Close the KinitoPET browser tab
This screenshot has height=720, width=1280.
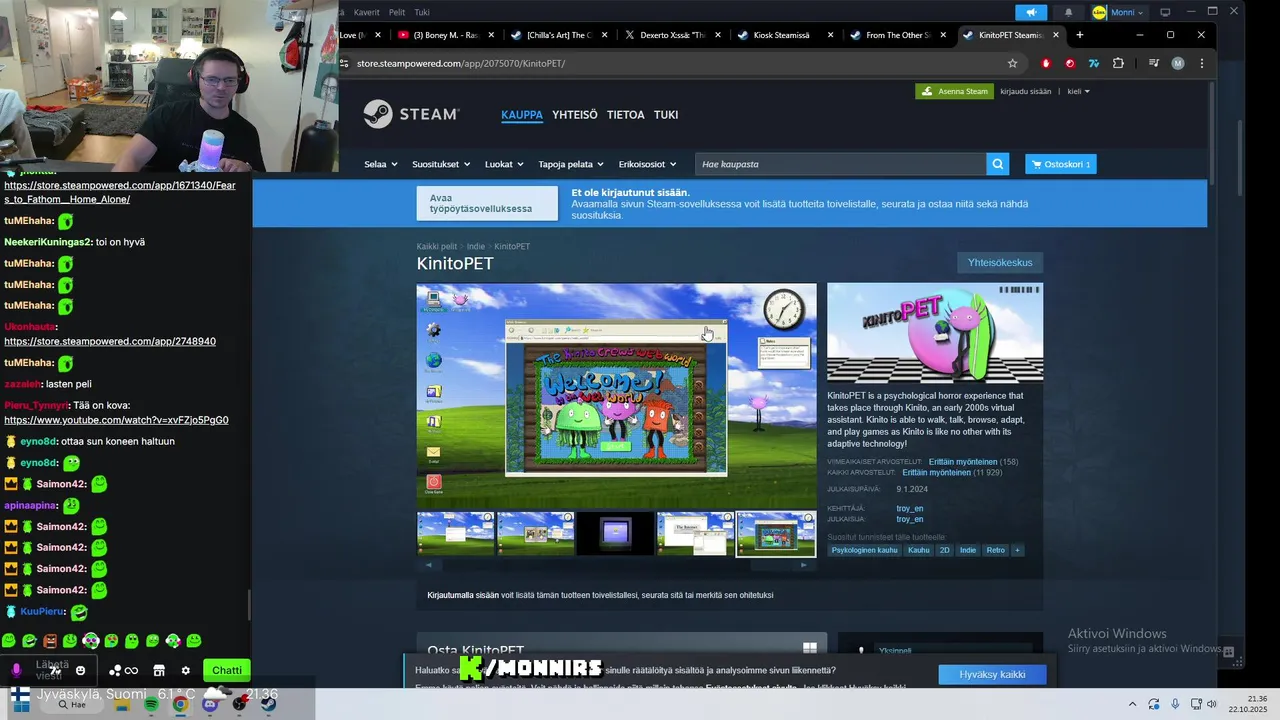point(1055,35)
